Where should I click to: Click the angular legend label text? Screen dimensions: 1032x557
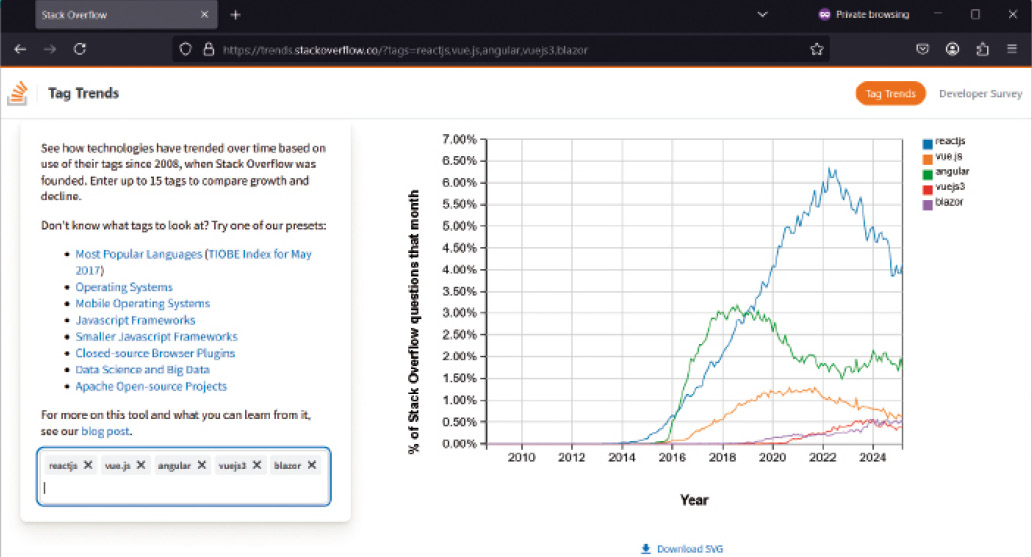[952, 171]
